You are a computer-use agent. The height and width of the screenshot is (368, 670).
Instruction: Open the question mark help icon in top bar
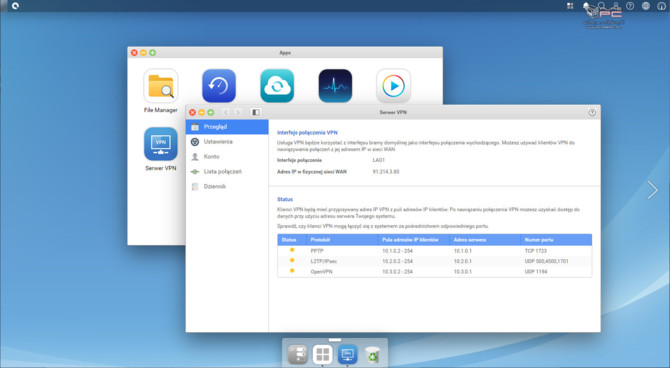pyautogui.click(x=630, y=6)
